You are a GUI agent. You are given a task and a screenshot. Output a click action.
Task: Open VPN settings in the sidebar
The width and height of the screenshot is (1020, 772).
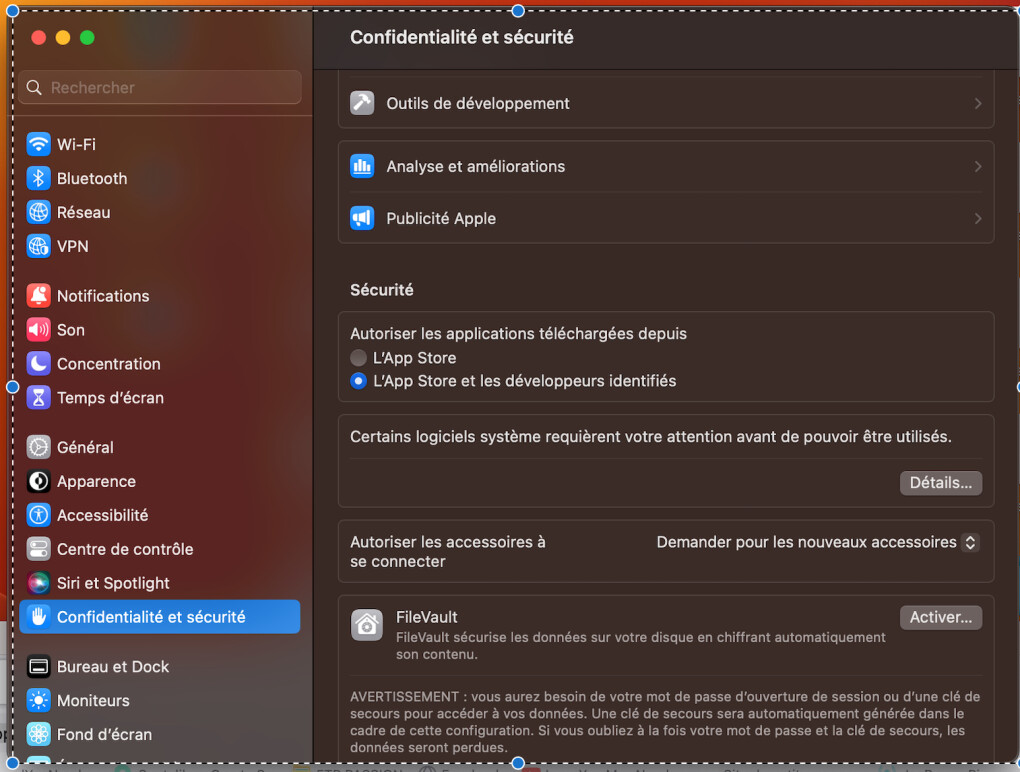[x=160, y=246]
